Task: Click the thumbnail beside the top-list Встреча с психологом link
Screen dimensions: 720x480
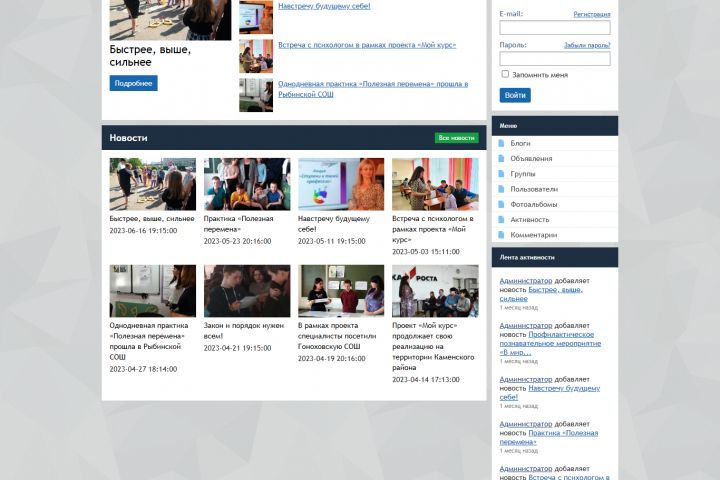Action: [x=256, y=56]
